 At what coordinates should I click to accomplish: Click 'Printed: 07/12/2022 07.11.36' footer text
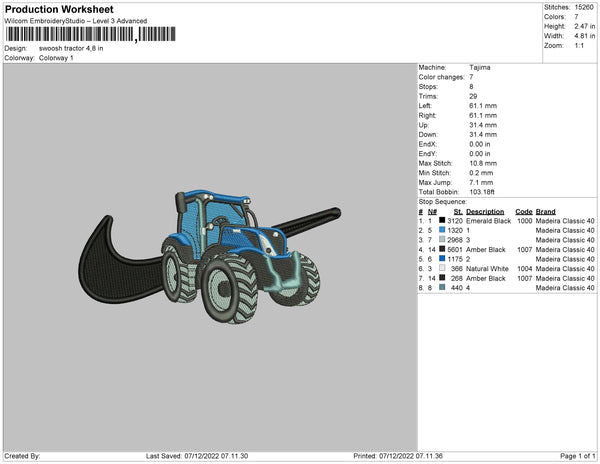398,456
